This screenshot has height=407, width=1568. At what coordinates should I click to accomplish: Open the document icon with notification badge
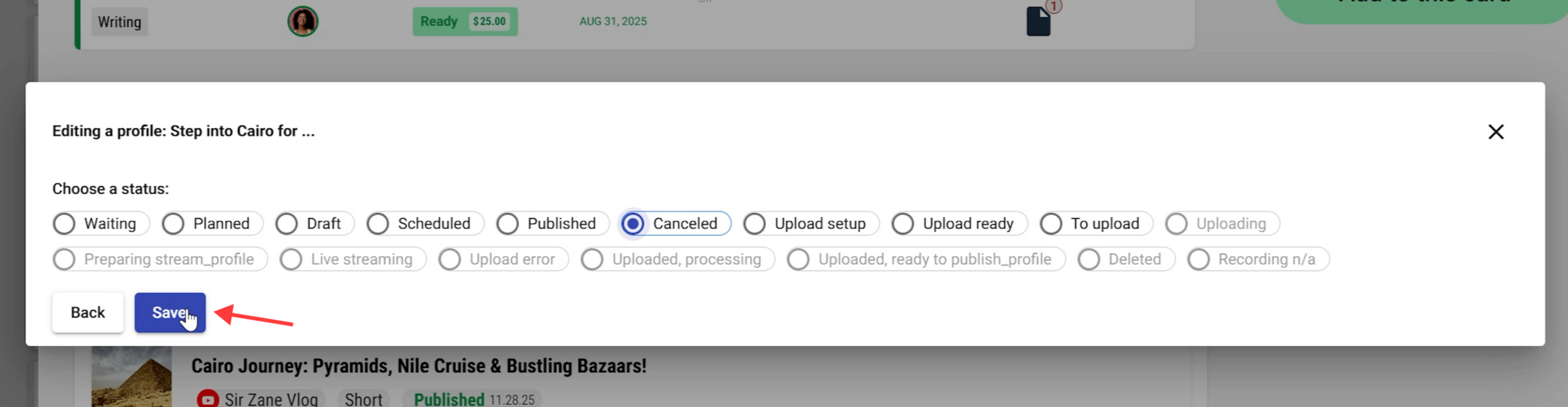tap(1039, 20)
